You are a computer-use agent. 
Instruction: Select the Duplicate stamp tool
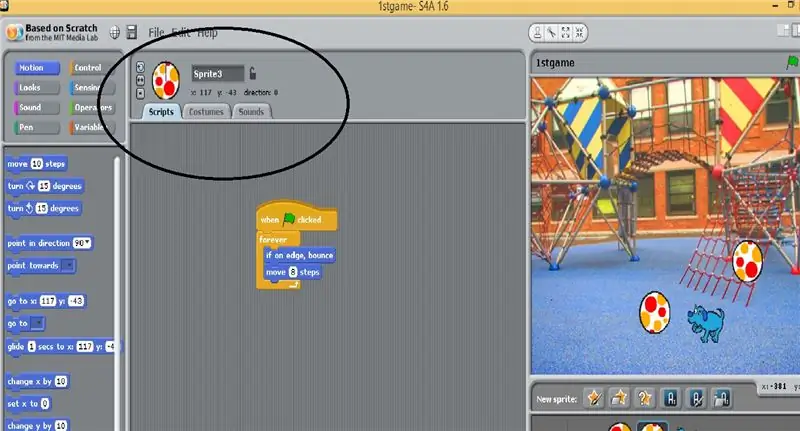537,33
